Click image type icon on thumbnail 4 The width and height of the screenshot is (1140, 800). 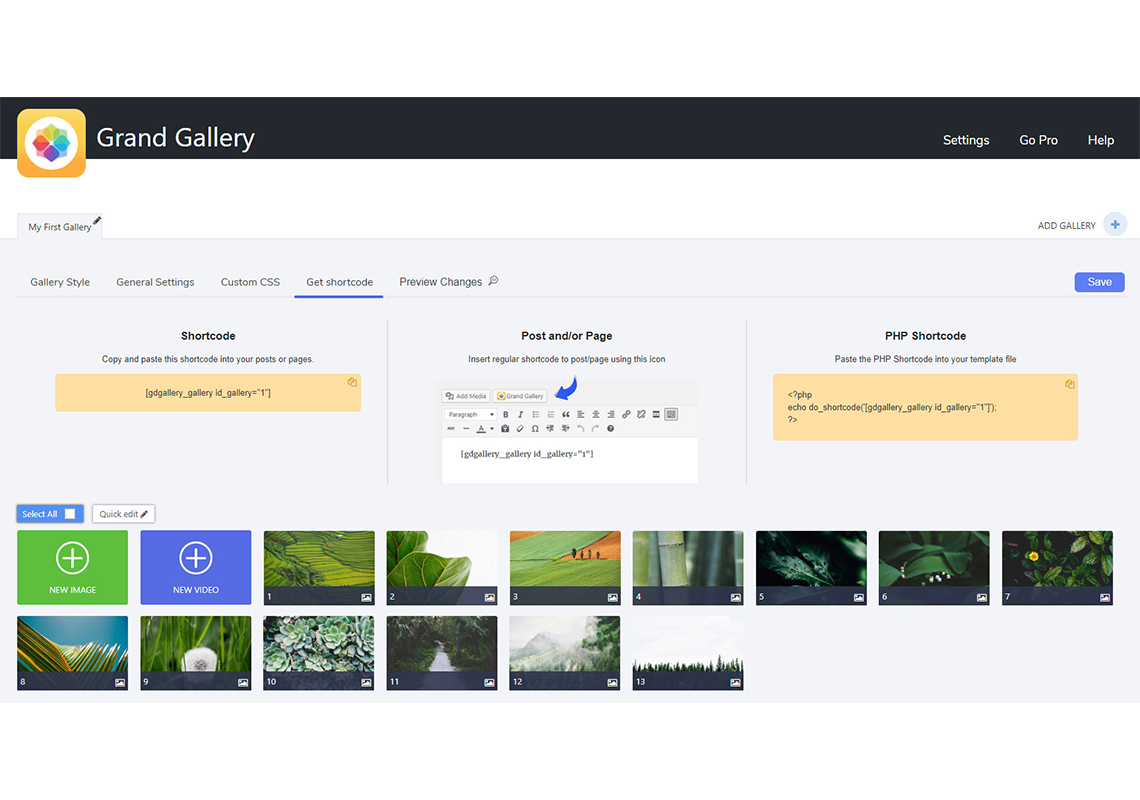[736, 598]
